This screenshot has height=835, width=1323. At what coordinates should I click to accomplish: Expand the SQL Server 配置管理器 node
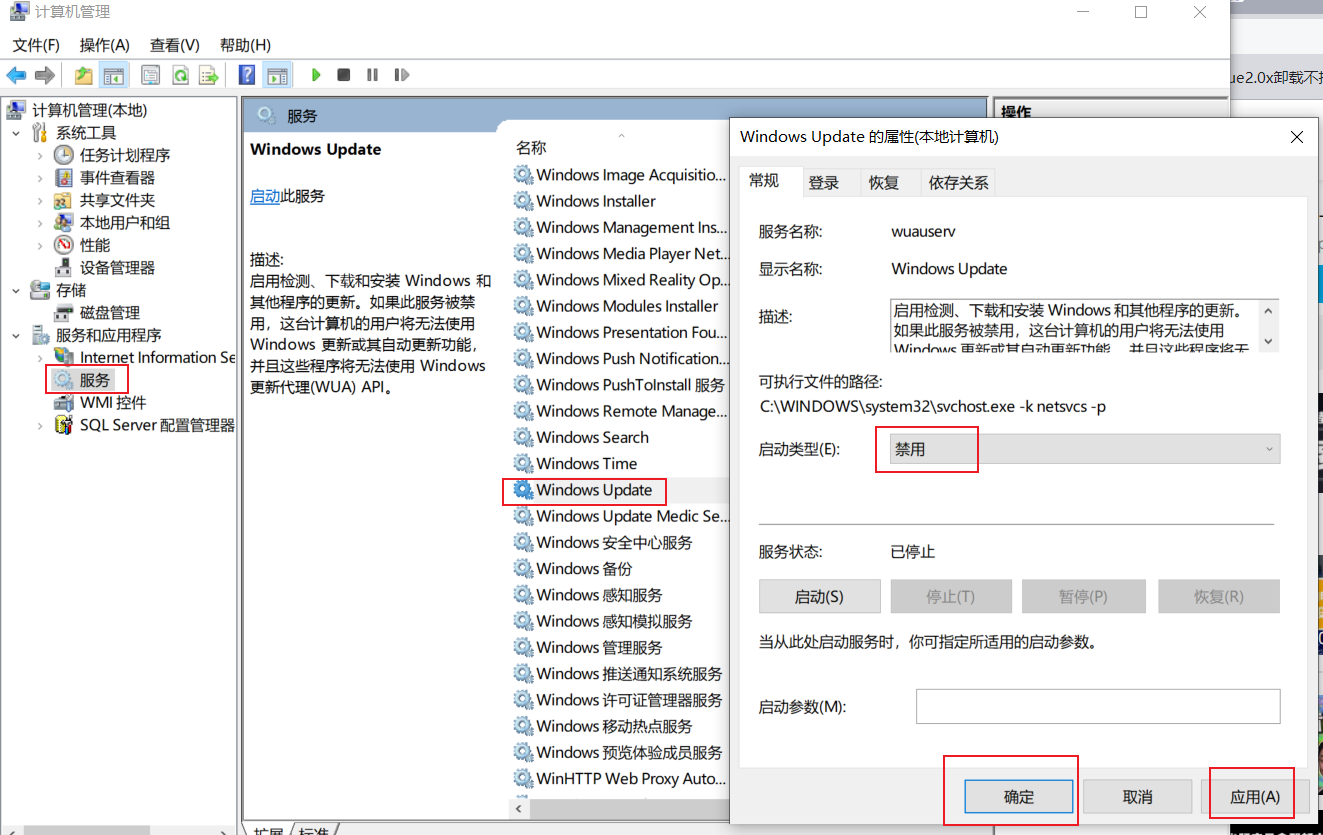click(40, 425)
